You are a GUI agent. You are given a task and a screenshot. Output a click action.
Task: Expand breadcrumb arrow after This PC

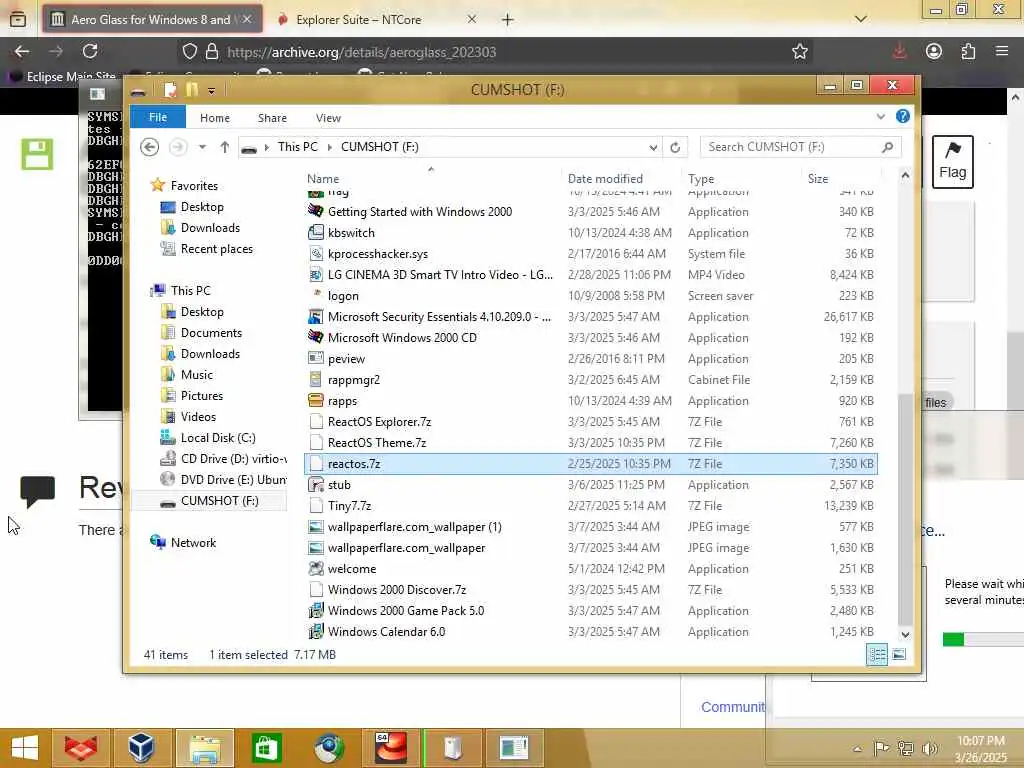tap(329, 147)
